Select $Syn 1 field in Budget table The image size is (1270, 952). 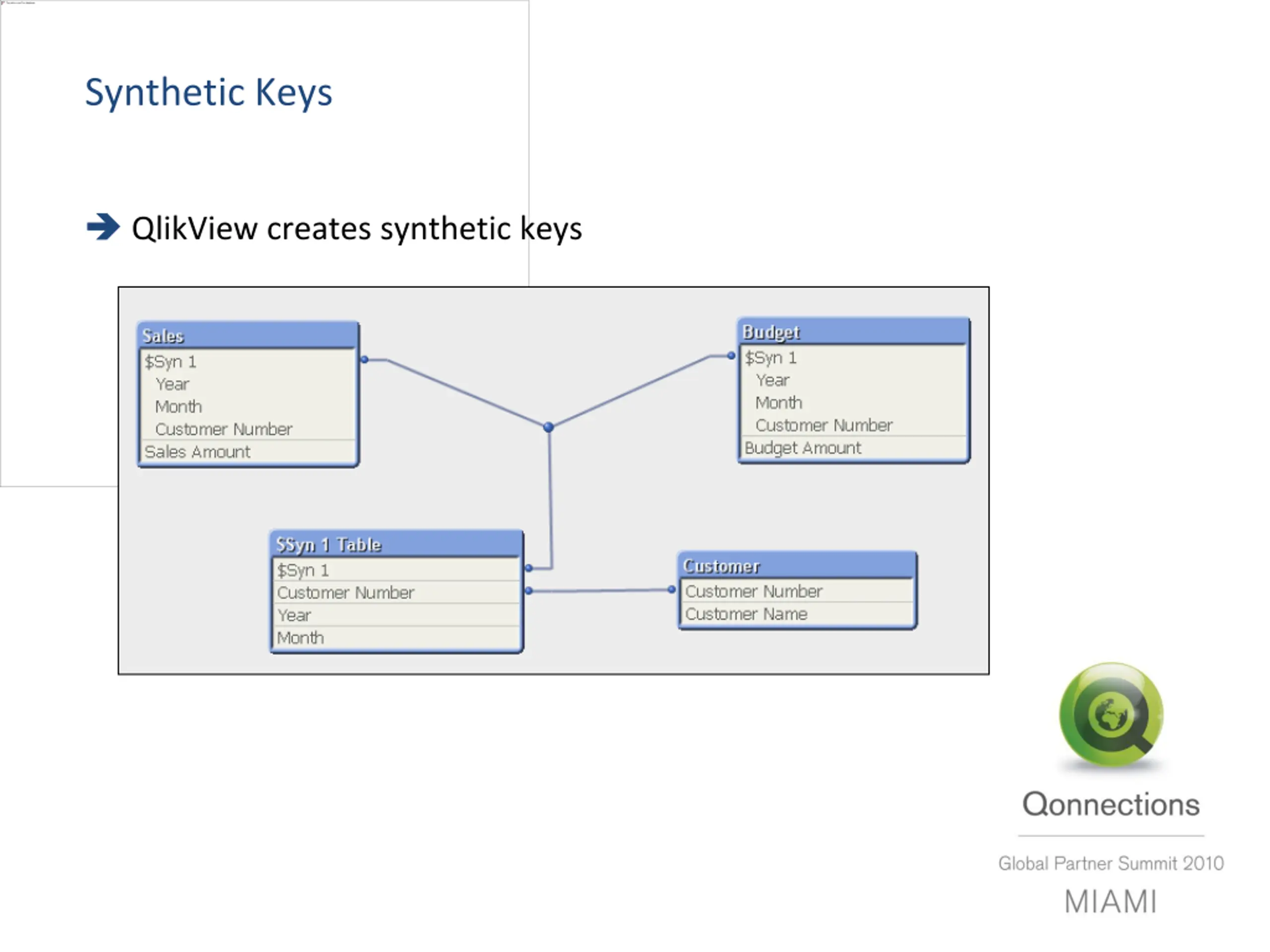[x=853, y=357]
